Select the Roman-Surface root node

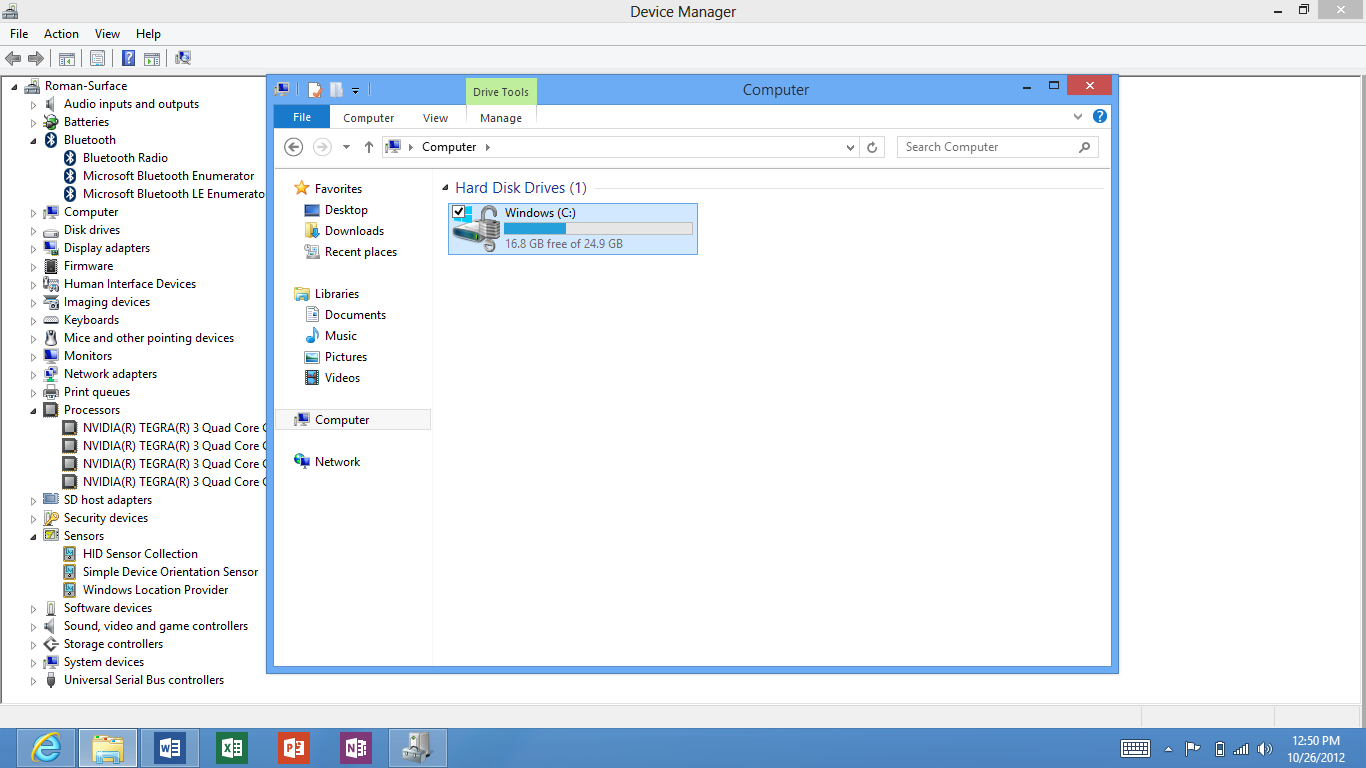(86, 86)
